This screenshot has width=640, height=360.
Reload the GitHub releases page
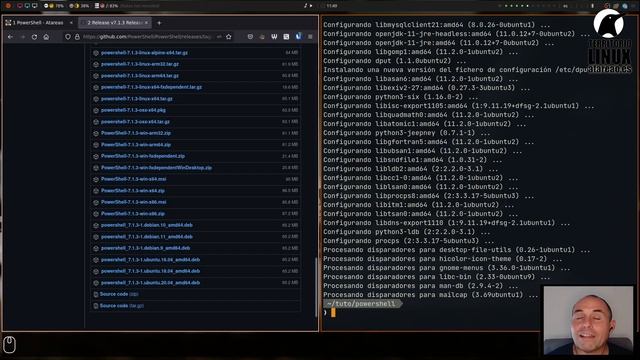34,37
